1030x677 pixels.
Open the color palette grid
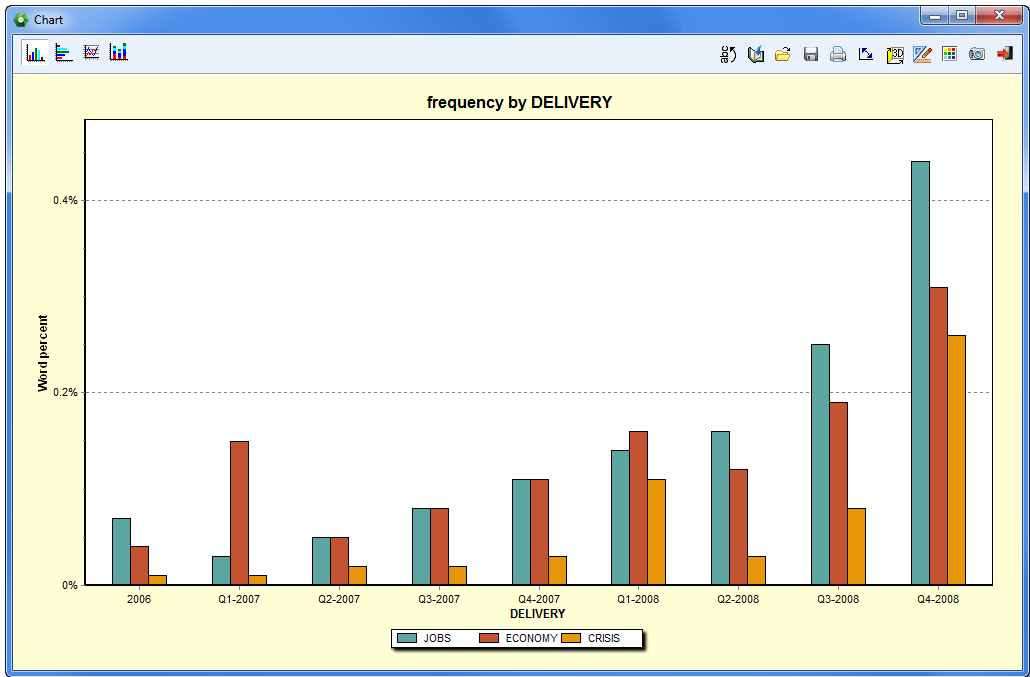pos(949,54)
